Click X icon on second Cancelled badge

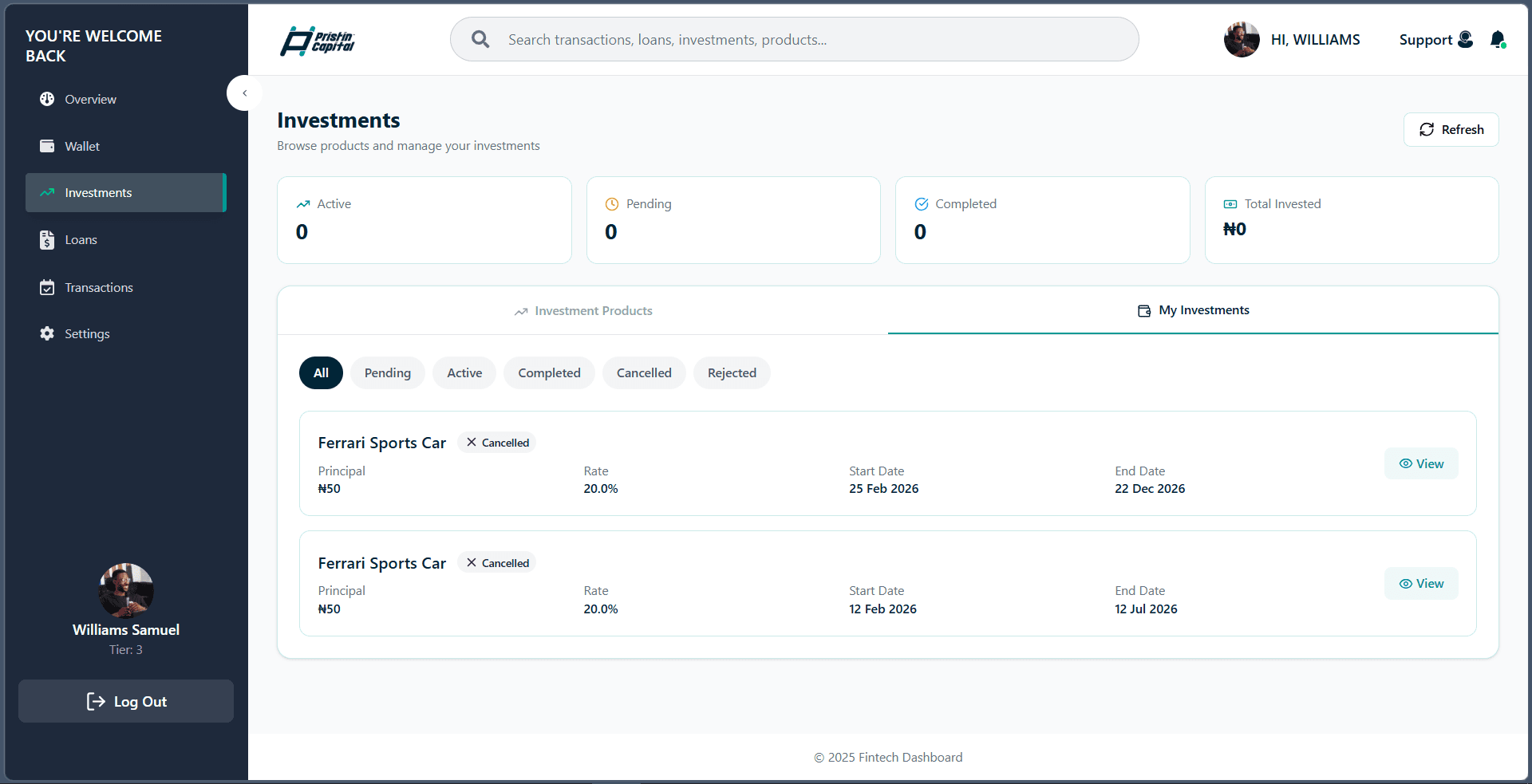point(472,562)
